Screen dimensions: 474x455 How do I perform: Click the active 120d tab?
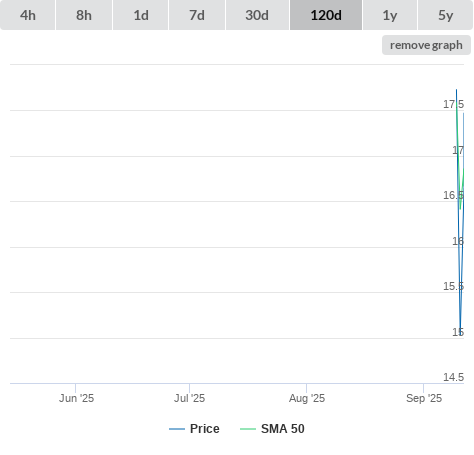[326, 15]
